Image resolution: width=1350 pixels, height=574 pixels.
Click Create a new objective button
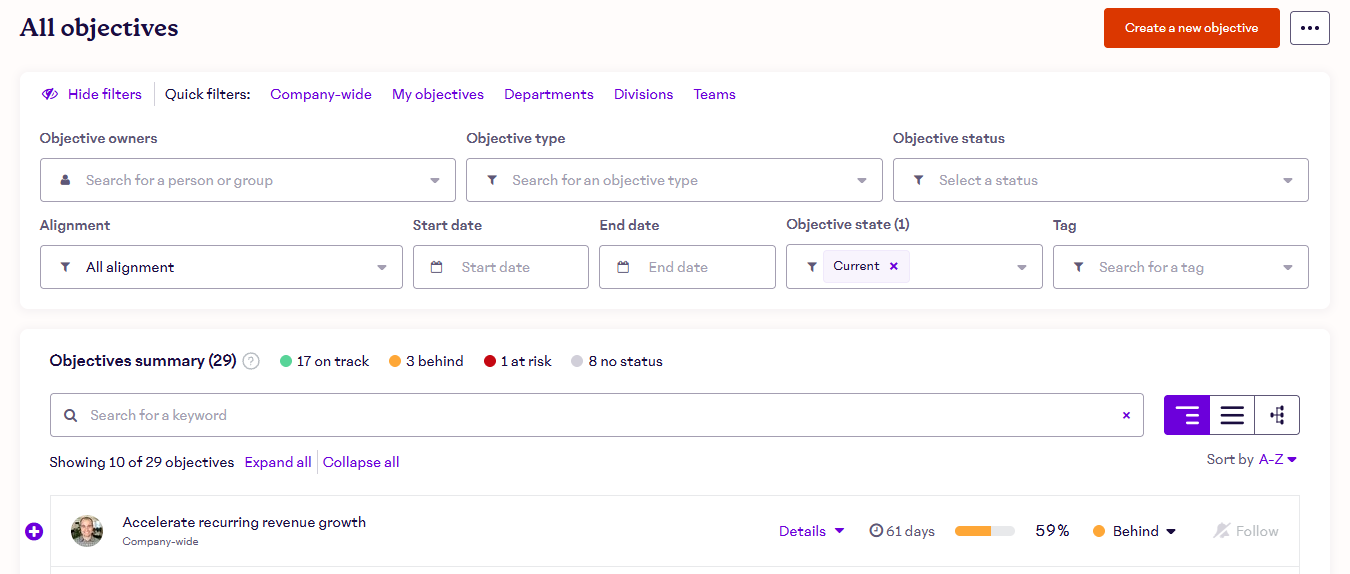click(x=1191, y=28)
